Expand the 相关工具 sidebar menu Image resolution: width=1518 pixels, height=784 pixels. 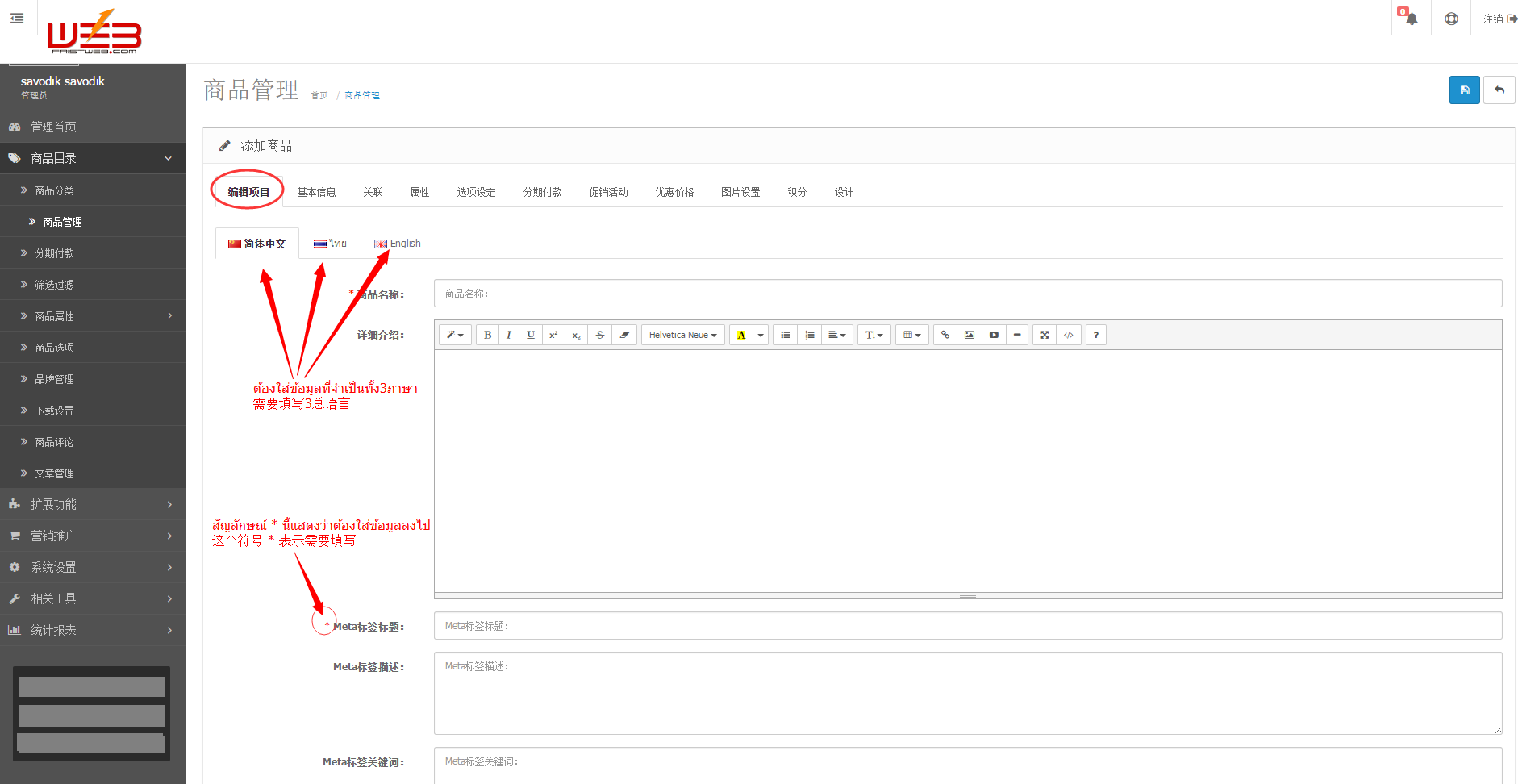(x=93, y=598)
